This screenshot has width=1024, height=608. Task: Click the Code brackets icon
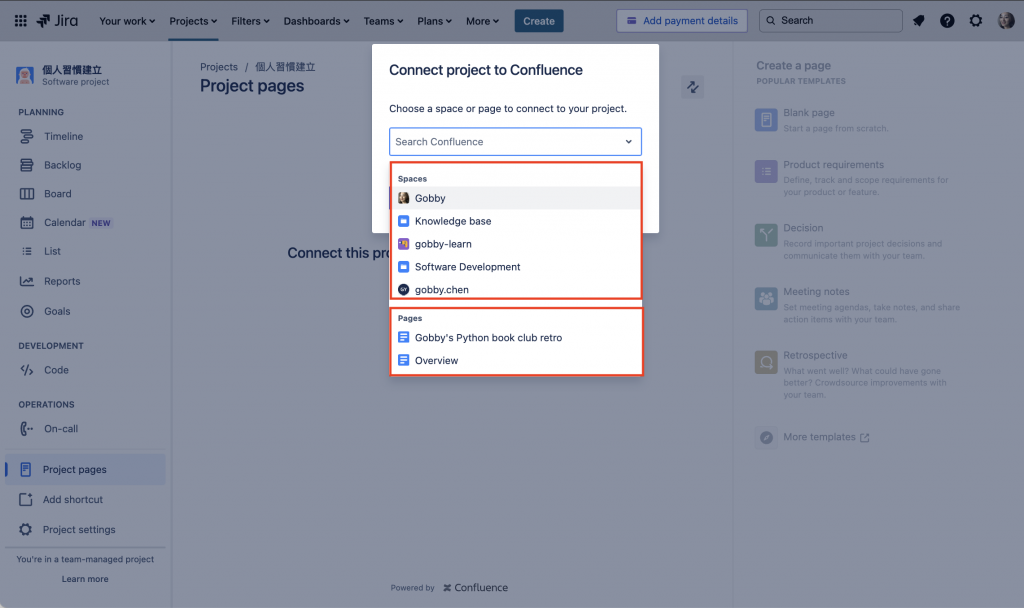pos(27,370)
